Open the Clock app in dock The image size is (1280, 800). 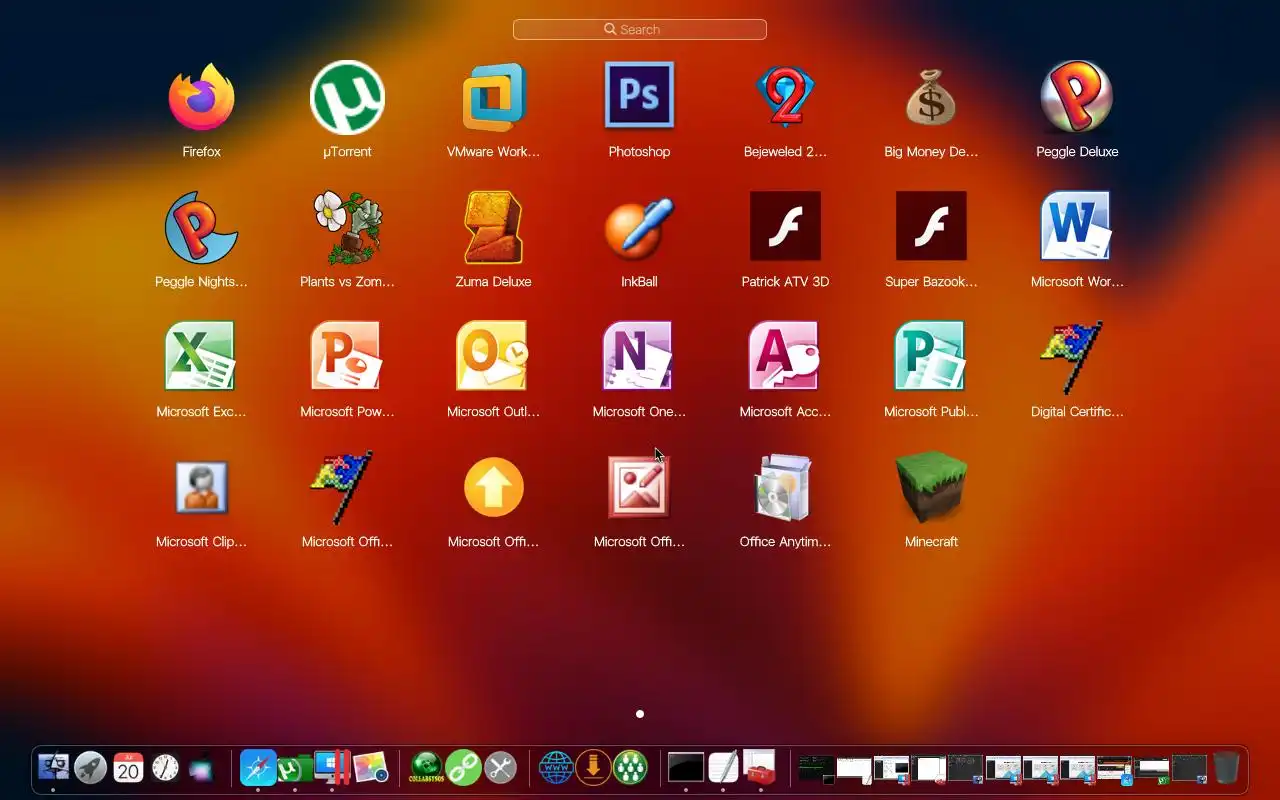pyautogui.click(x=165, y=768)
